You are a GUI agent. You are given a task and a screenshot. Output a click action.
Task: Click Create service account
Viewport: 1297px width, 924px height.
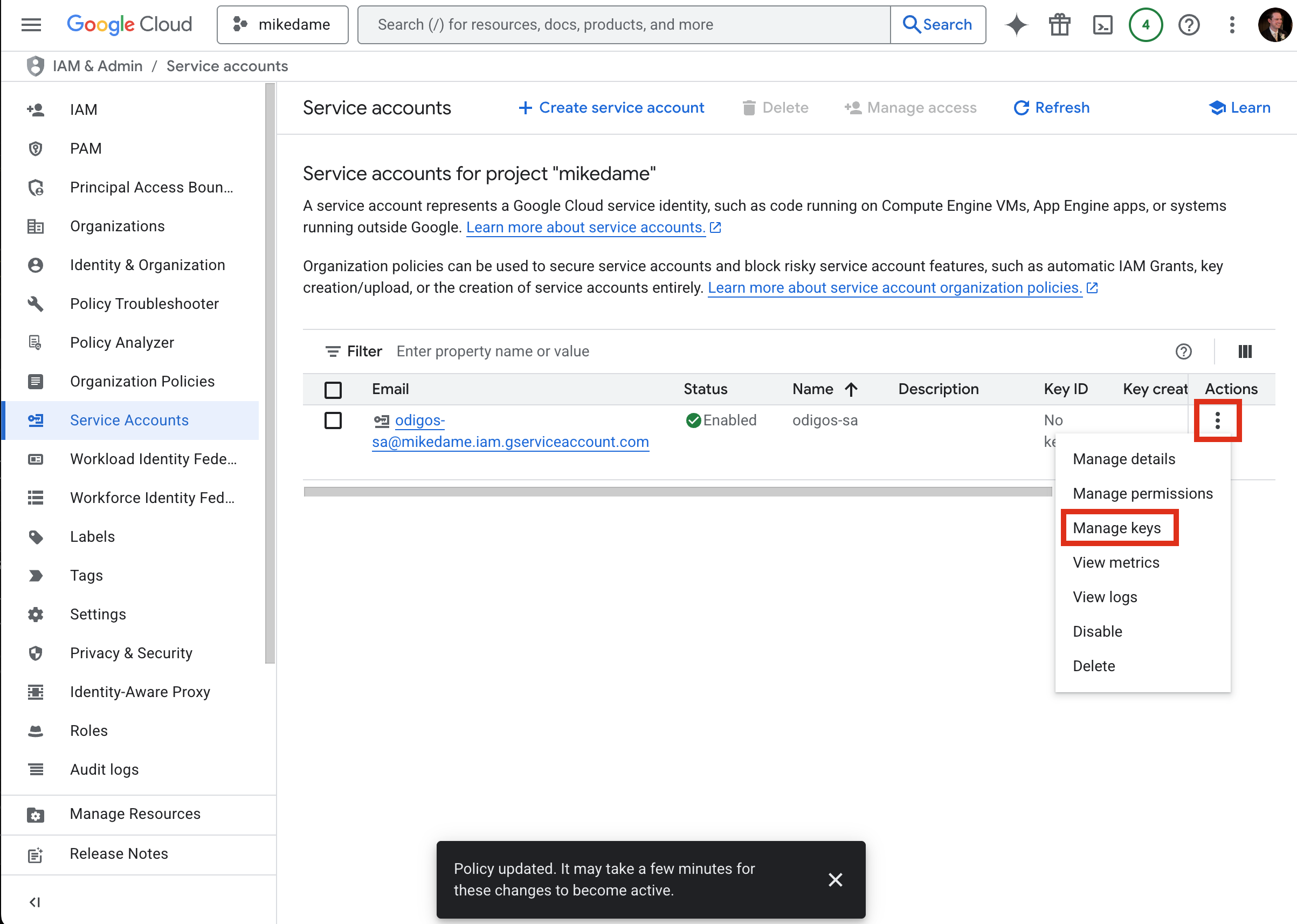coord(611,107)
